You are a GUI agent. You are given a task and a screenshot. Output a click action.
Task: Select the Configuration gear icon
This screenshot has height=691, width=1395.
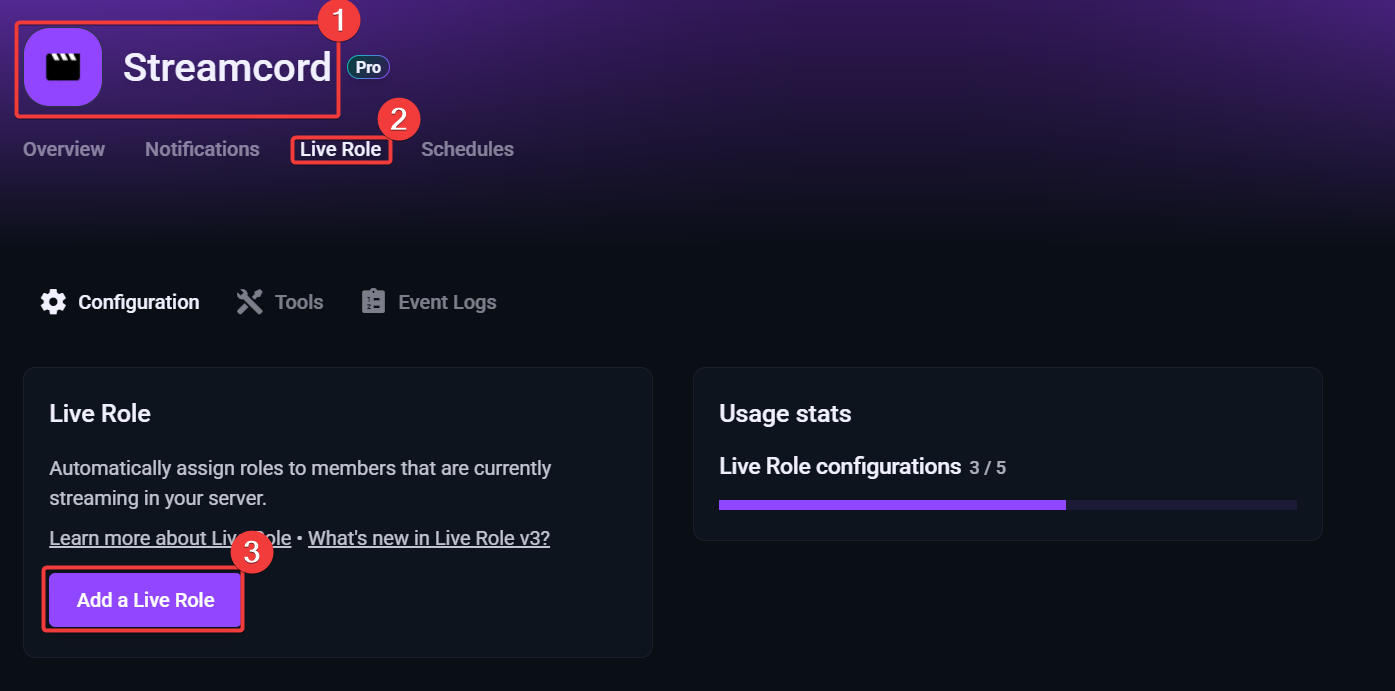(53, 300)
